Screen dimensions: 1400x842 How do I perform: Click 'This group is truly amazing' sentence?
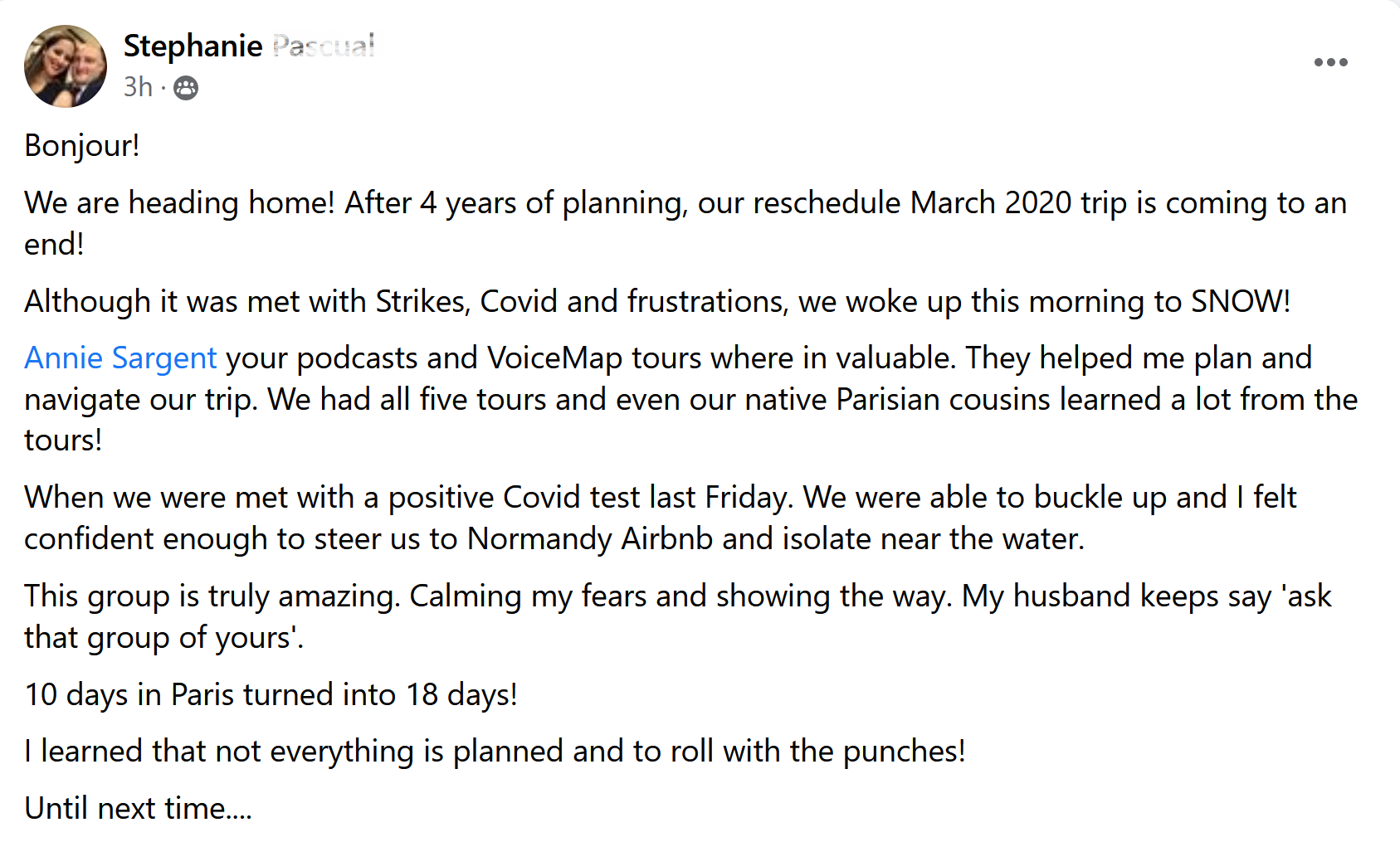[x=212, y=596]
